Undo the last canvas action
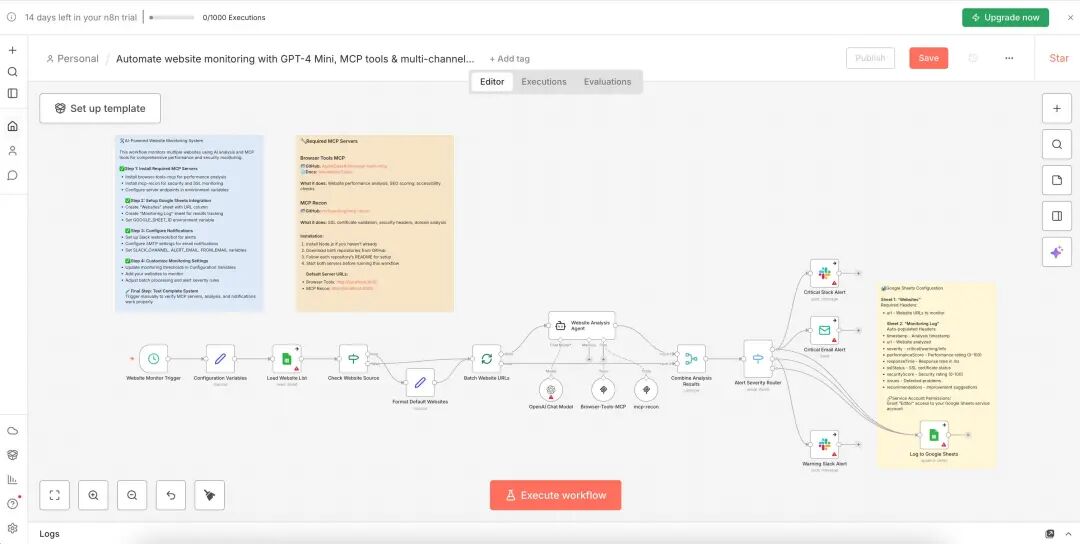Screen dimensions: 1080x544 coord(171,495)
